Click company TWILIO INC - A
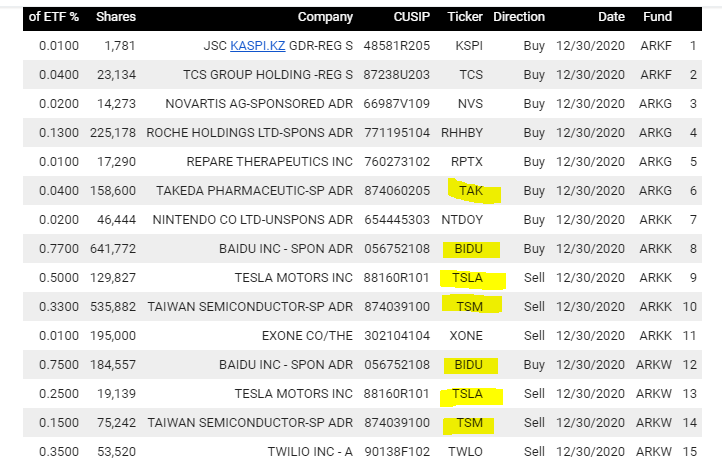722x466 pixels. 310,452
